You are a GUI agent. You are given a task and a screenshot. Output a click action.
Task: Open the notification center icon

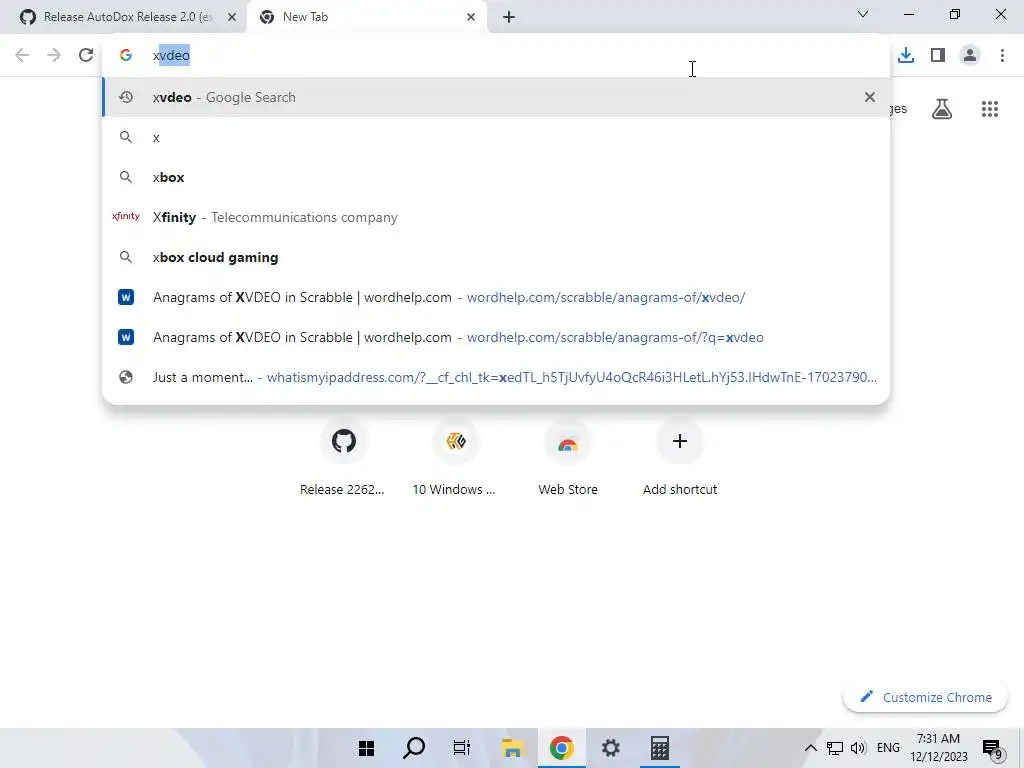(x=992, y=748)
